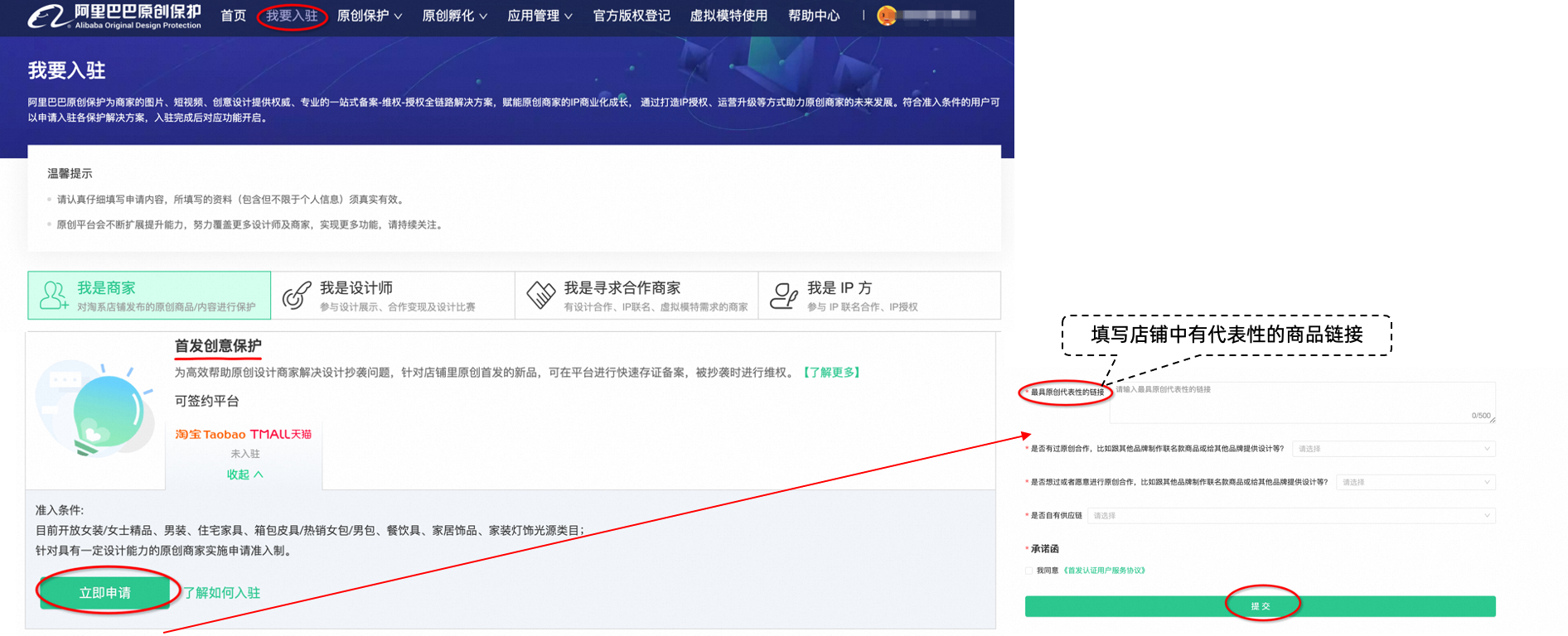The width and height of the screenshot is (1568, 636).
Task: Select the 我是寻求合作商家 tab
Action: click(636, 296)
